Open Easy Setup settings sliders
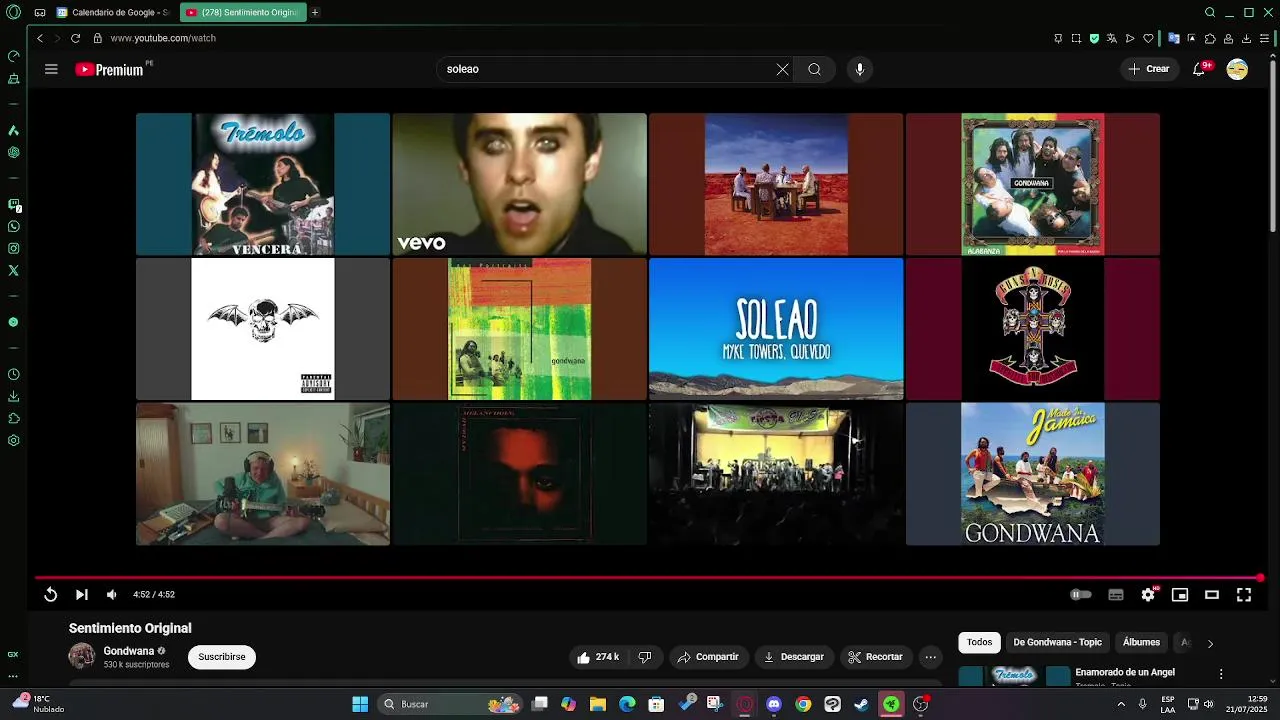 coord(1264,38)
